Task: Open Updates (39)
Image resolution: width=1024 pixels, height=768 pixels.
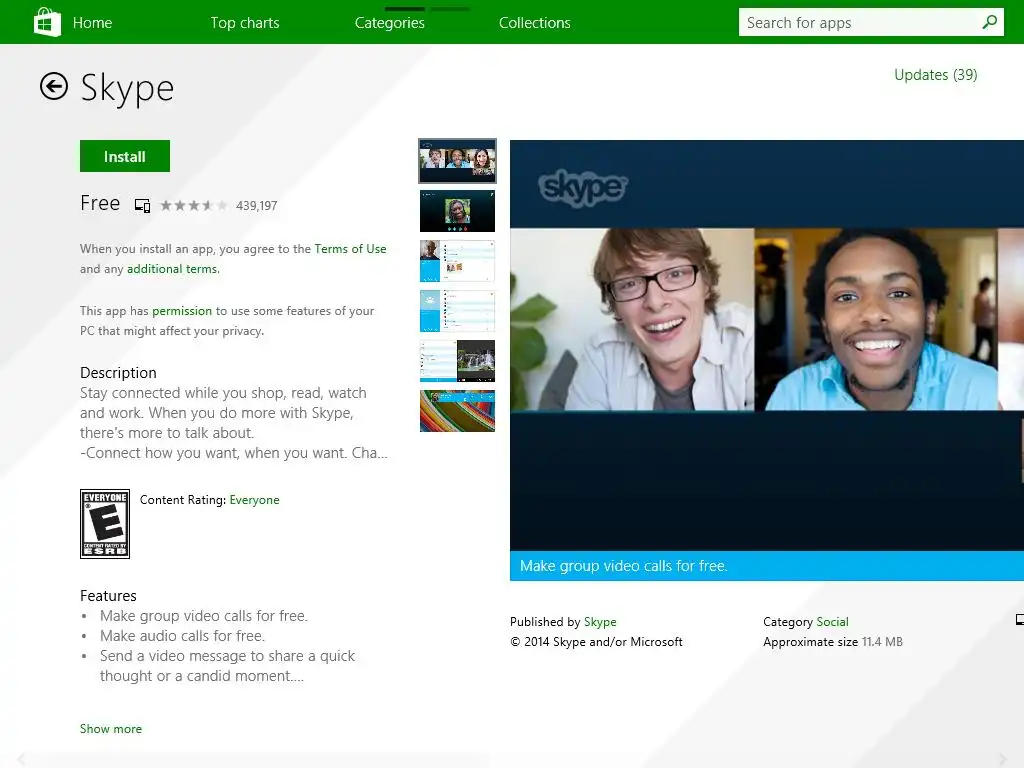Action: click(936, 75)
